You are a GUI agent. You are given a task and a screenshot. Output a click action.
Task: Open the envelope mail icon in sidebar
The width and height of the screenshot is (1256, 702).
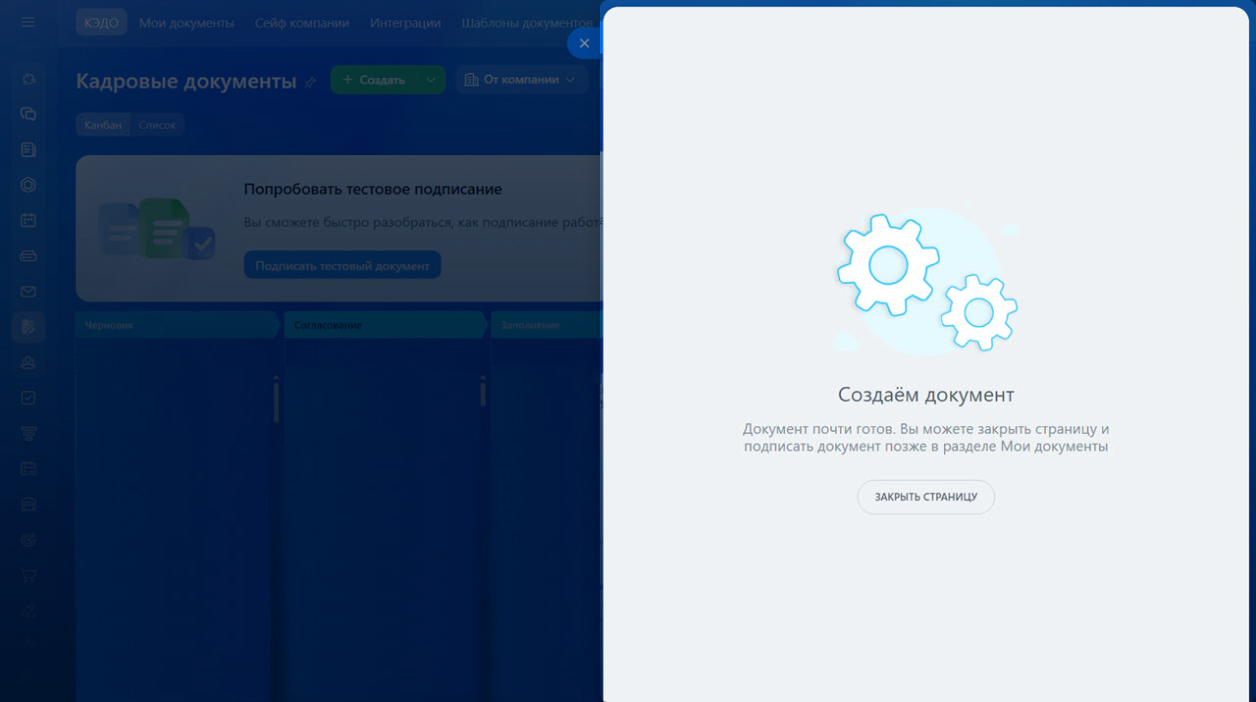coord(28,292)
